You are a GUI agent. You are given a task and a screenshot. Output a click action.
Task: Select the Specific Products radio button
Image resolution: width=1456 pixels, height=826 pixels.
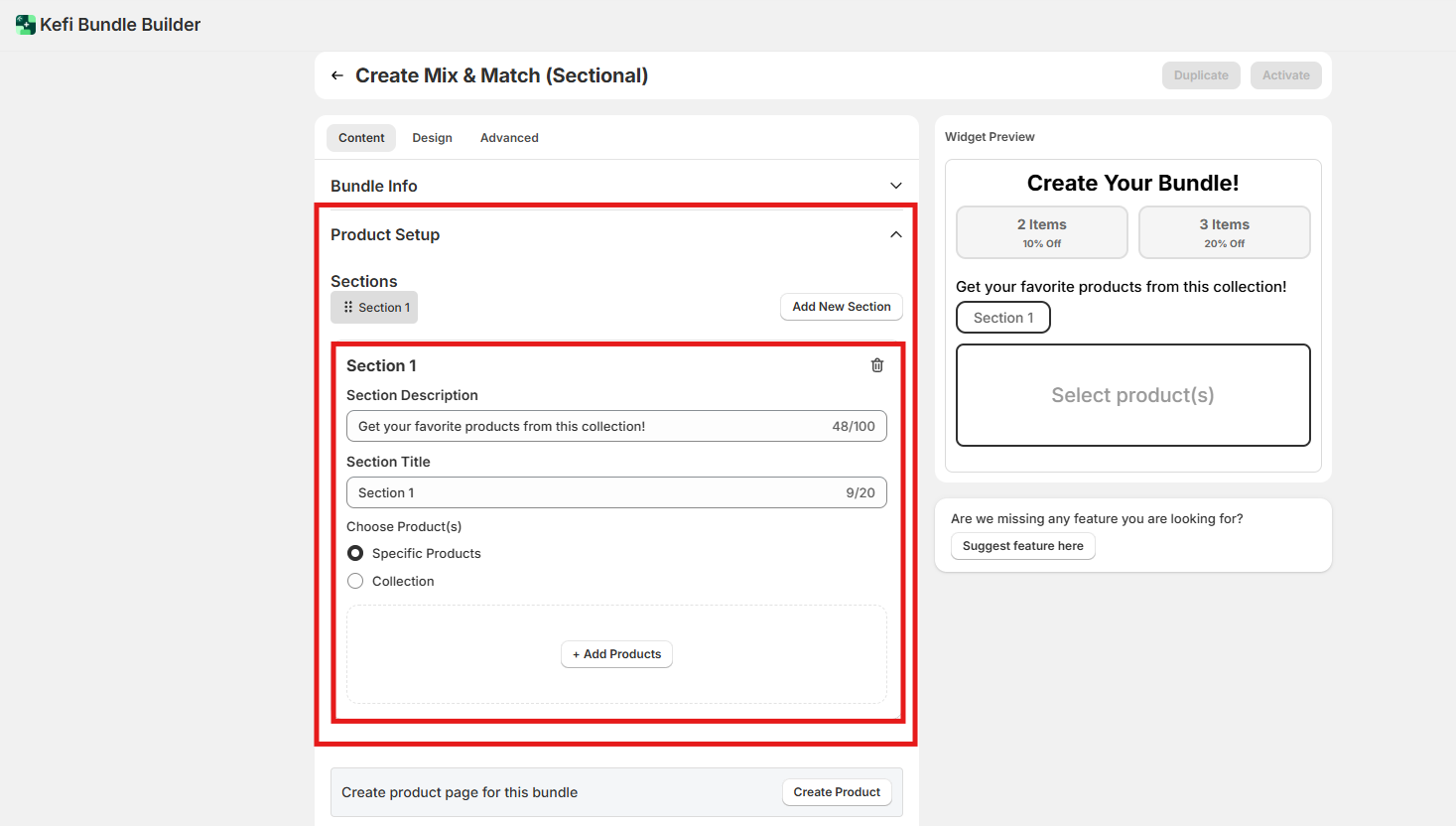click(355, 553)
